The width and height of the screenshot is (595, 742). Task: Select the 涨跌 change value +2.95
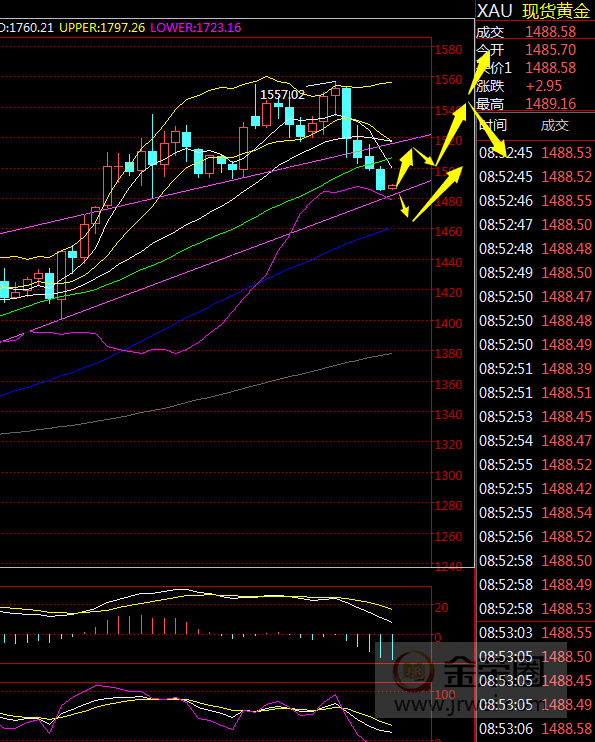pos(544,86)
